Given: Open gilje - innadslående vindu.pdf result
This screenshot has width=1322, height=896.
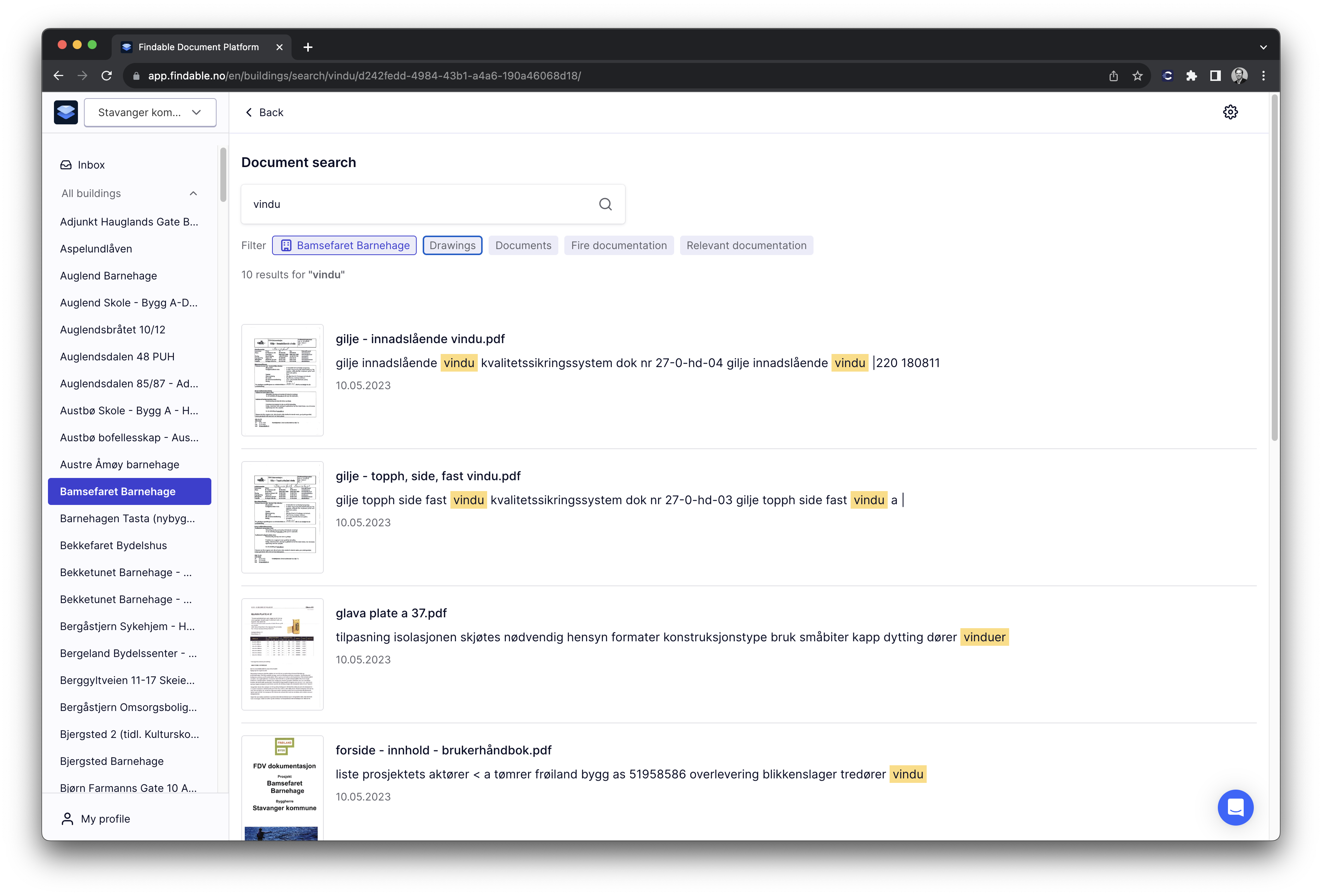Looking at the screenshot, I should tap(420, 339).
